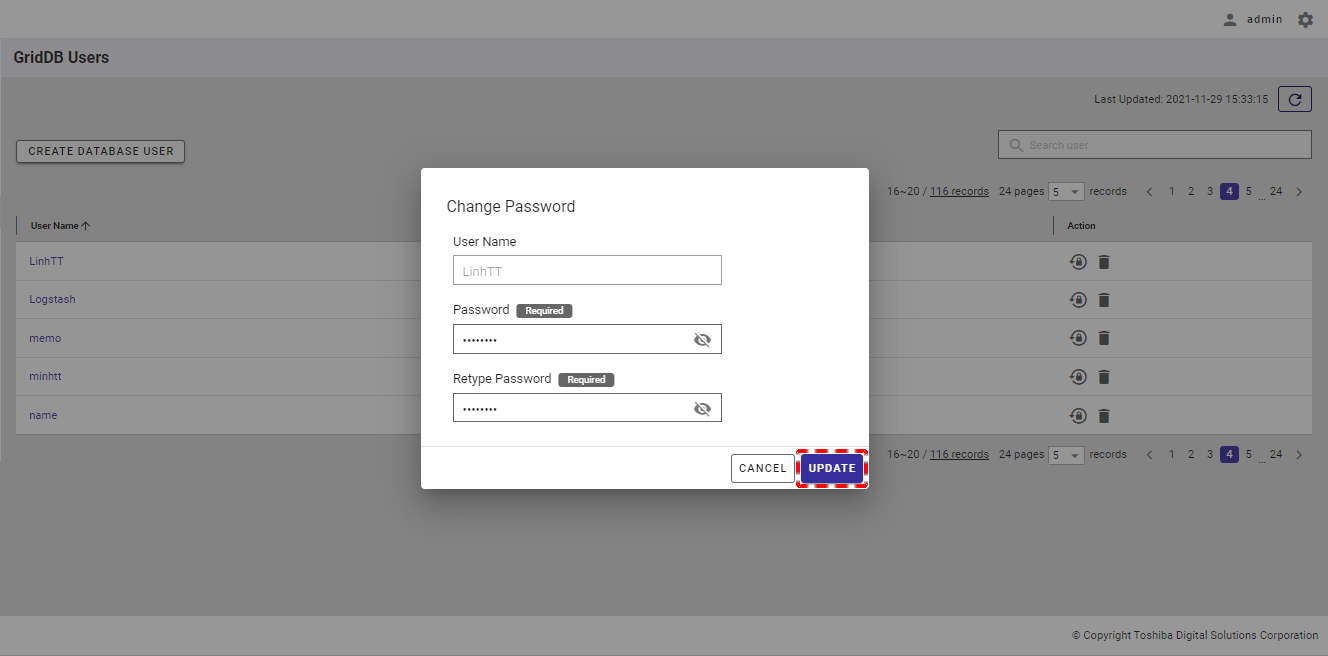Click the UPDATE button
The image size is (1328, 656).
(x=832, y=468)
